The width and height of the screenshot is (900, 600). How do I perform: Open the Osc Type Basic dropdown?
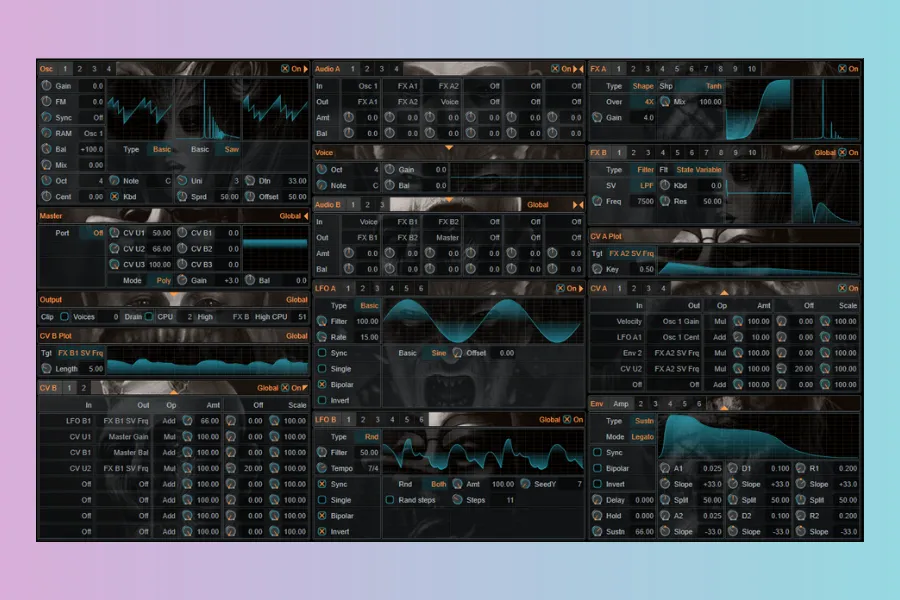(160, 149)
